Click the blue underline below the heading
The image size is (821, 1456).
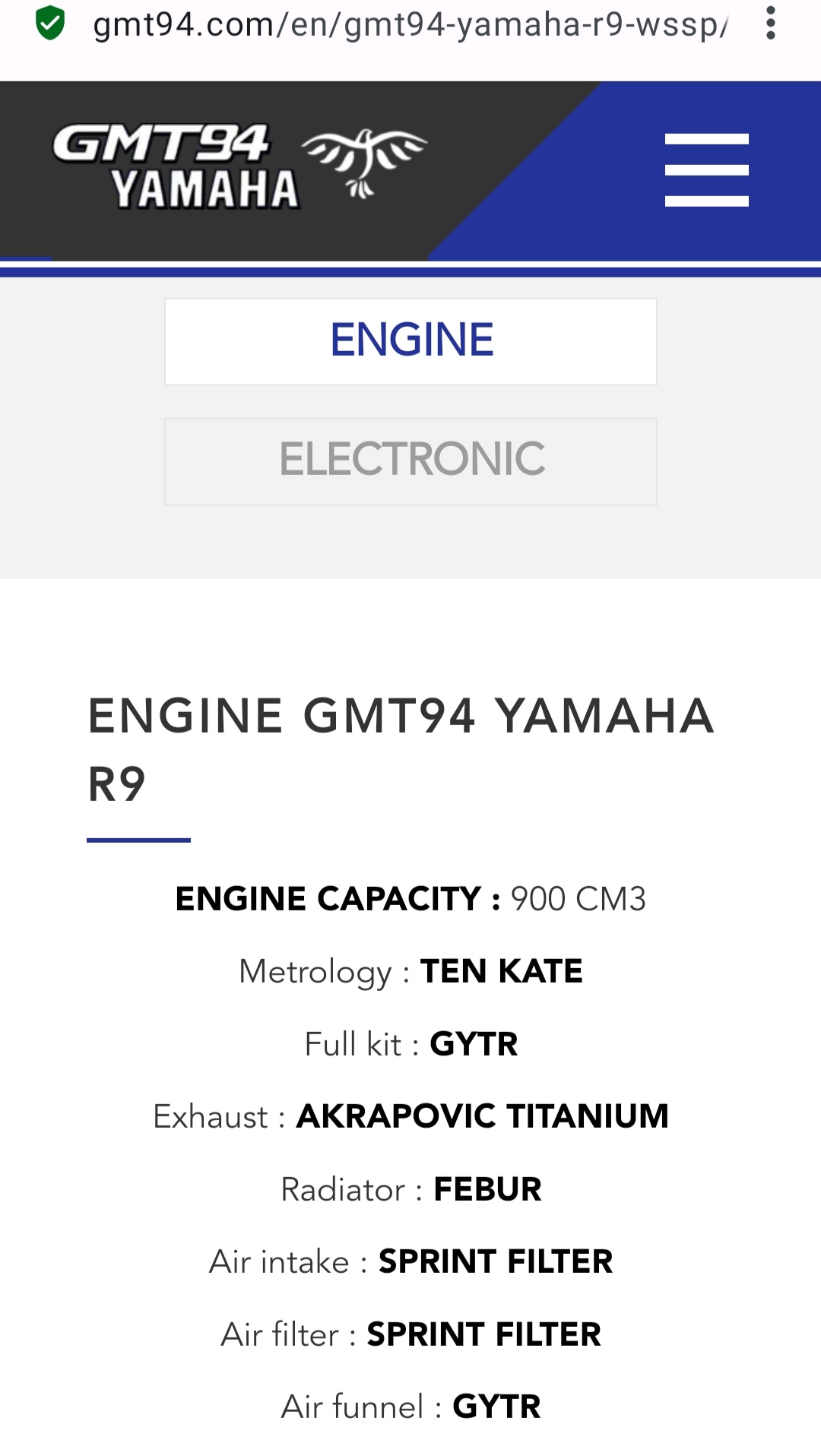click(x=138, y=840)
